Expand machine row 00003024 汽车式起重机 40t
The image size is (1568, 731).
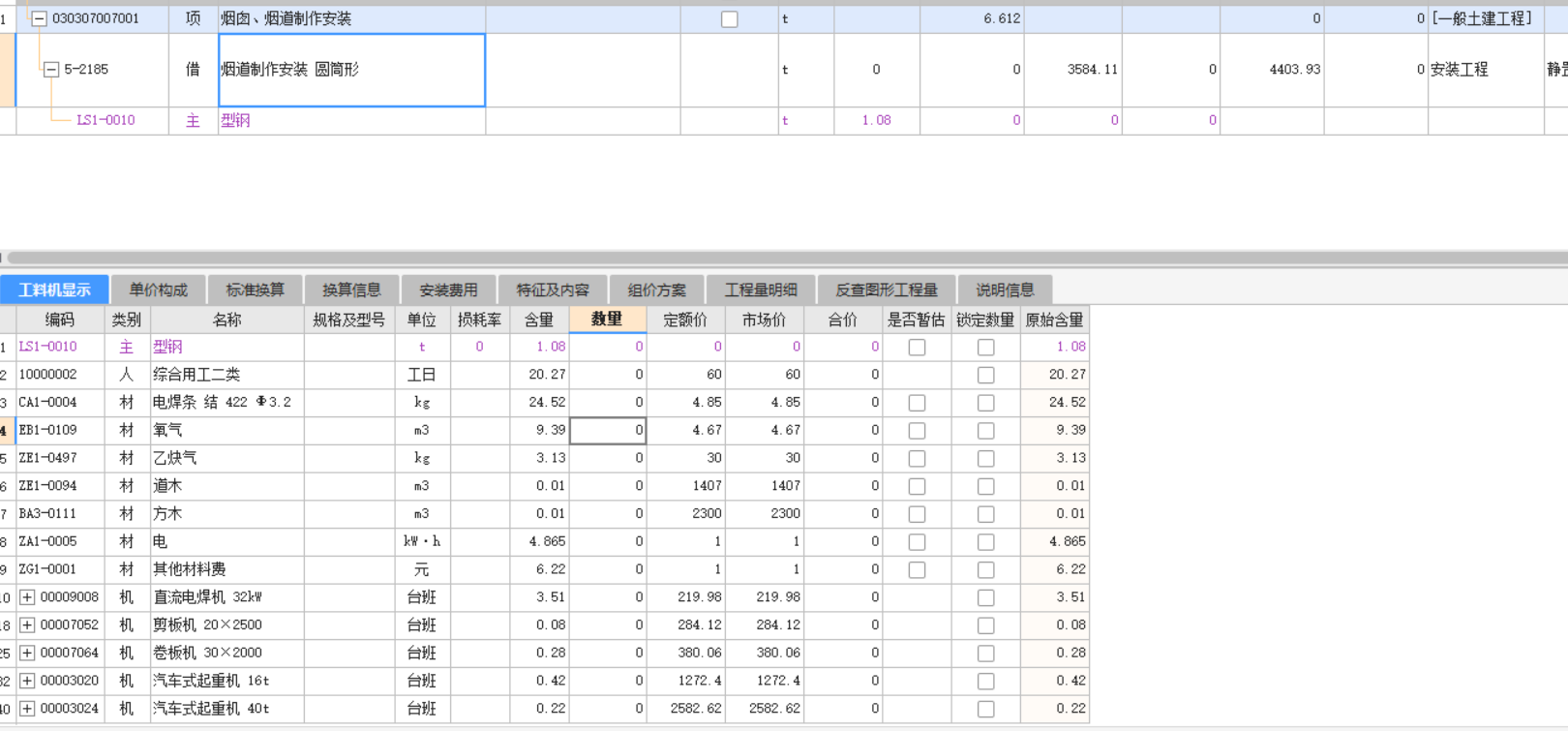pyautogui.click(x=27, y=709)
